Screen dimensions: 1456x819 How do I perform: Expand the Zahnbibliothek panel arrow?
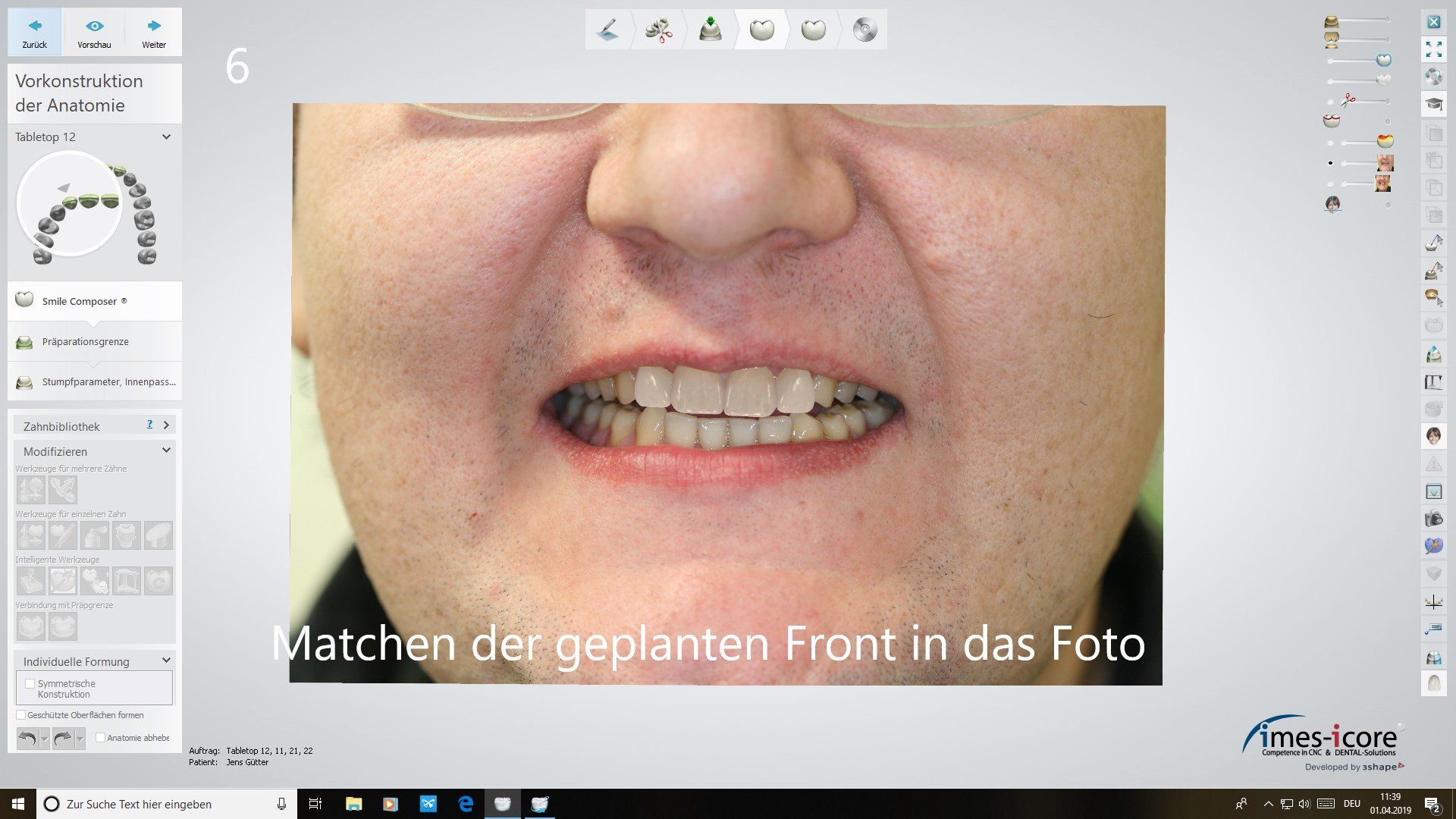coord(166,425)
